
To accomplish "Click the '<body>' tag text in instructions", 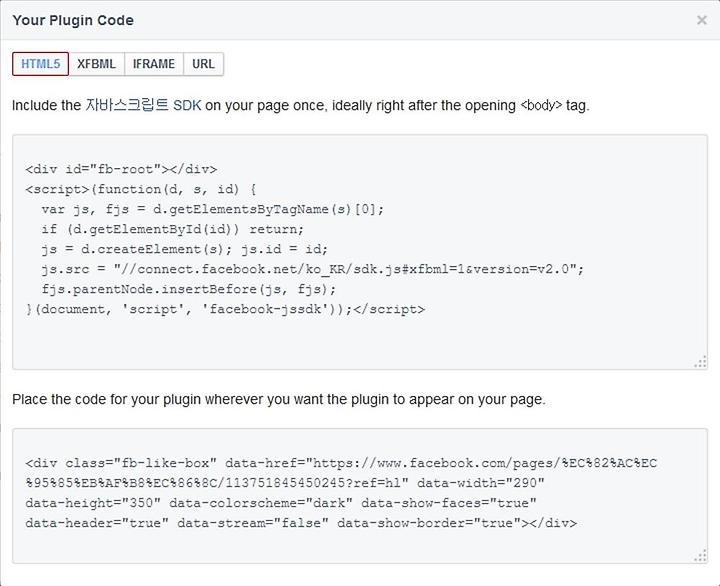I will click(541, 105).
